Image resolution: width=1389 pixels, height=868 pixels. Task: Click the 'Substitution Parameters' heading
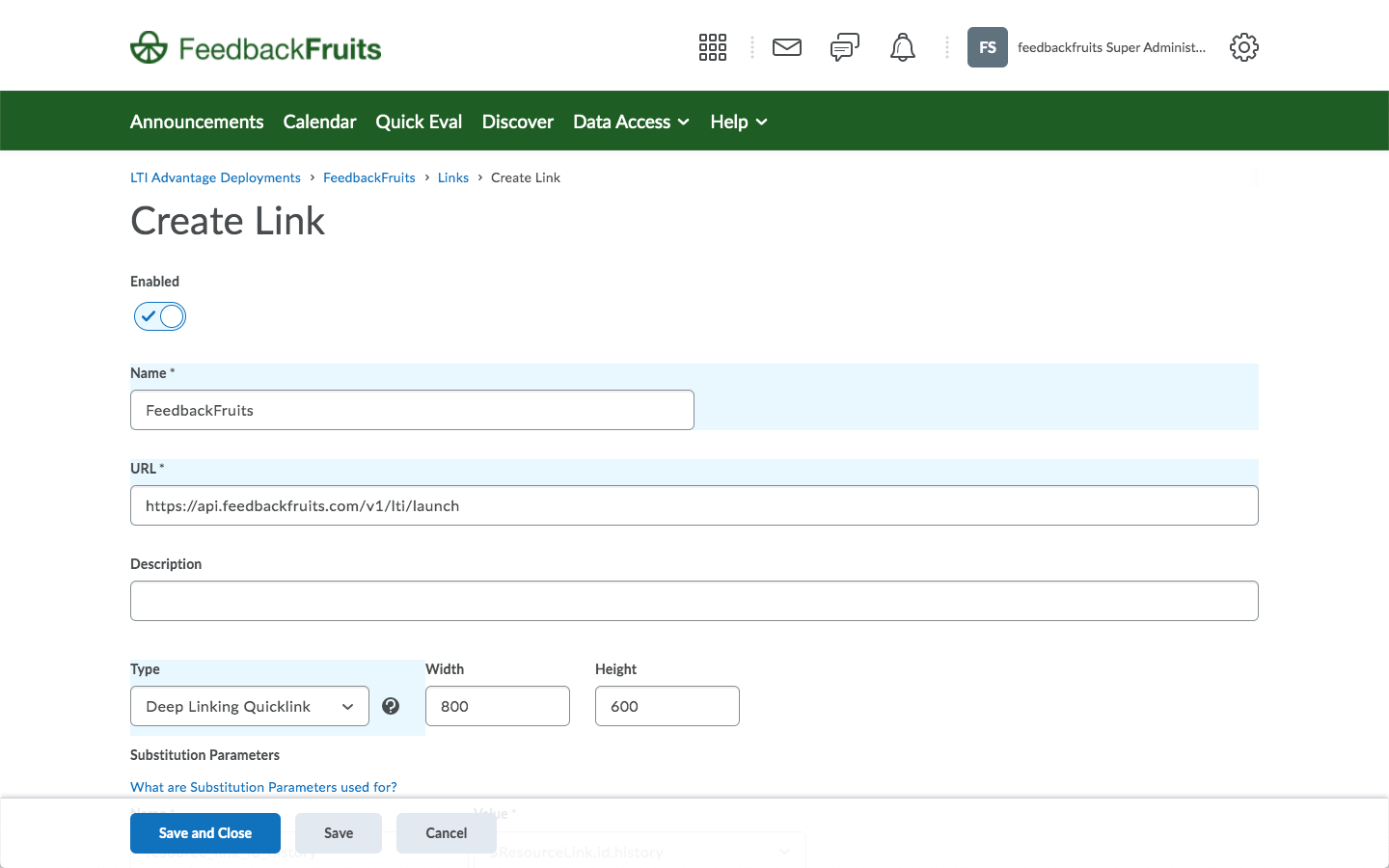[x=204, y=755]
